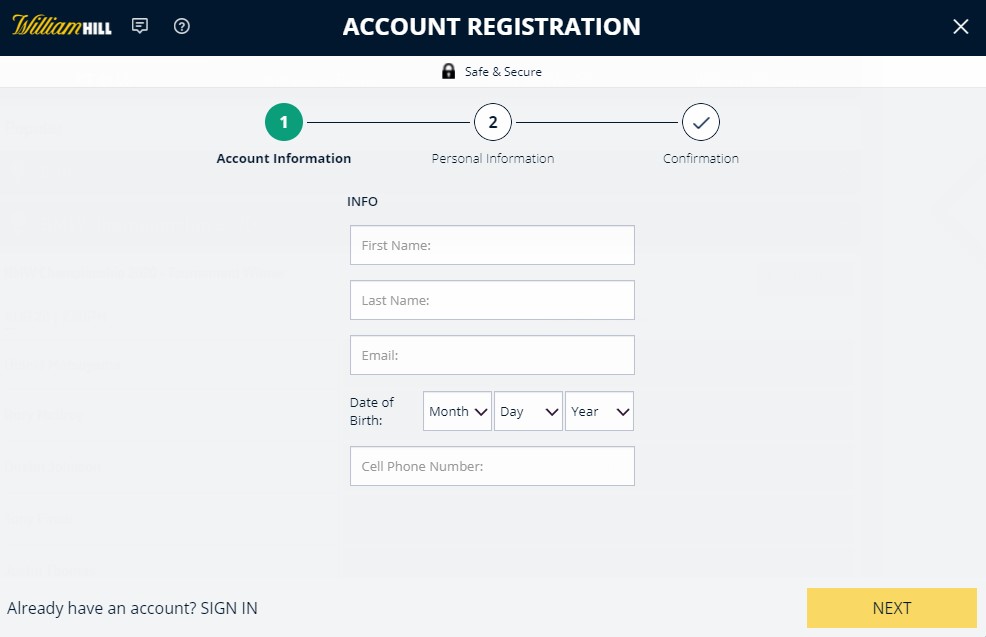Close the account registration dialog

[960, 26]
